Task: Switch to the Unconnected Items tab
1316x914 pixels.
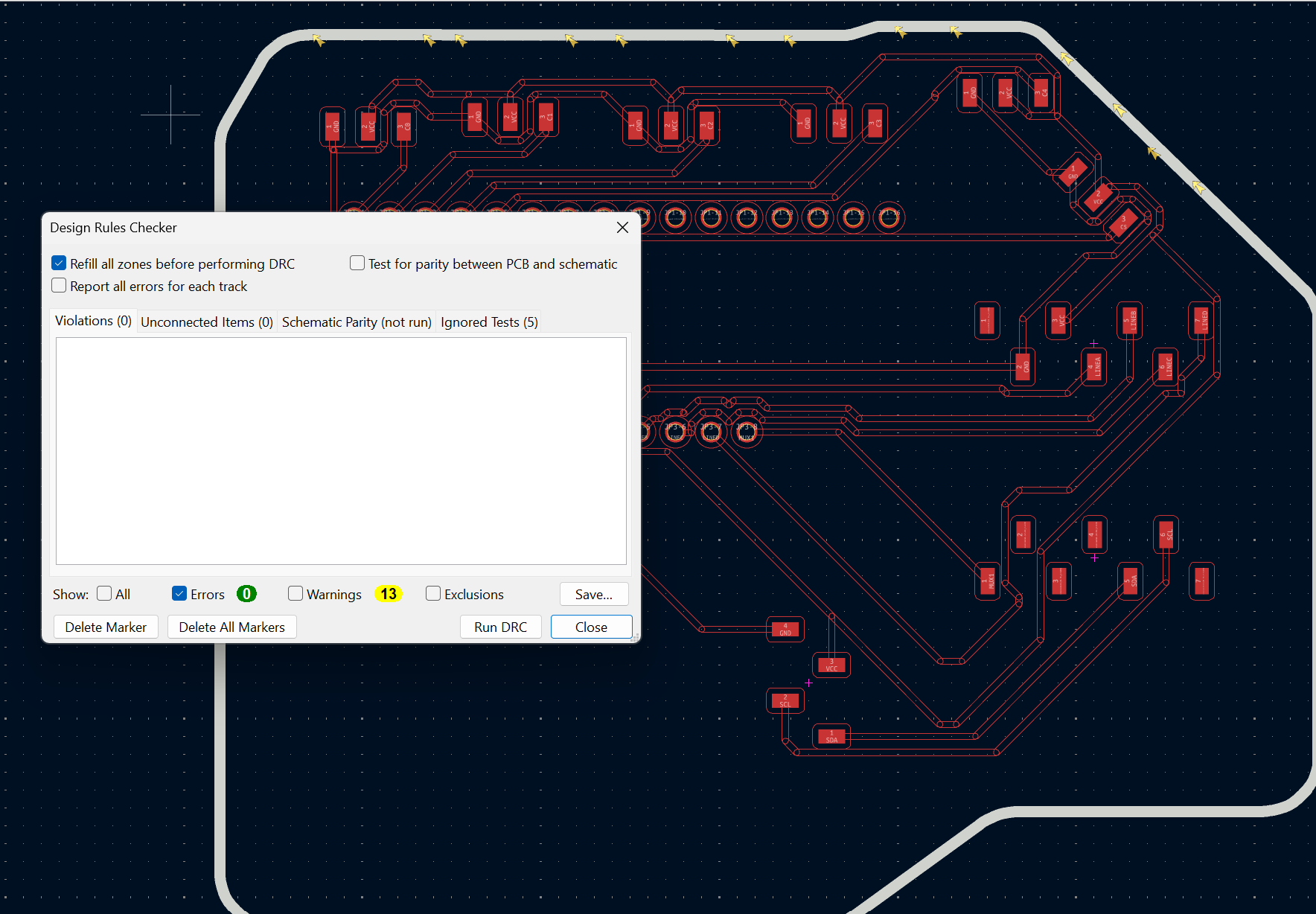Action: [206, 322]
